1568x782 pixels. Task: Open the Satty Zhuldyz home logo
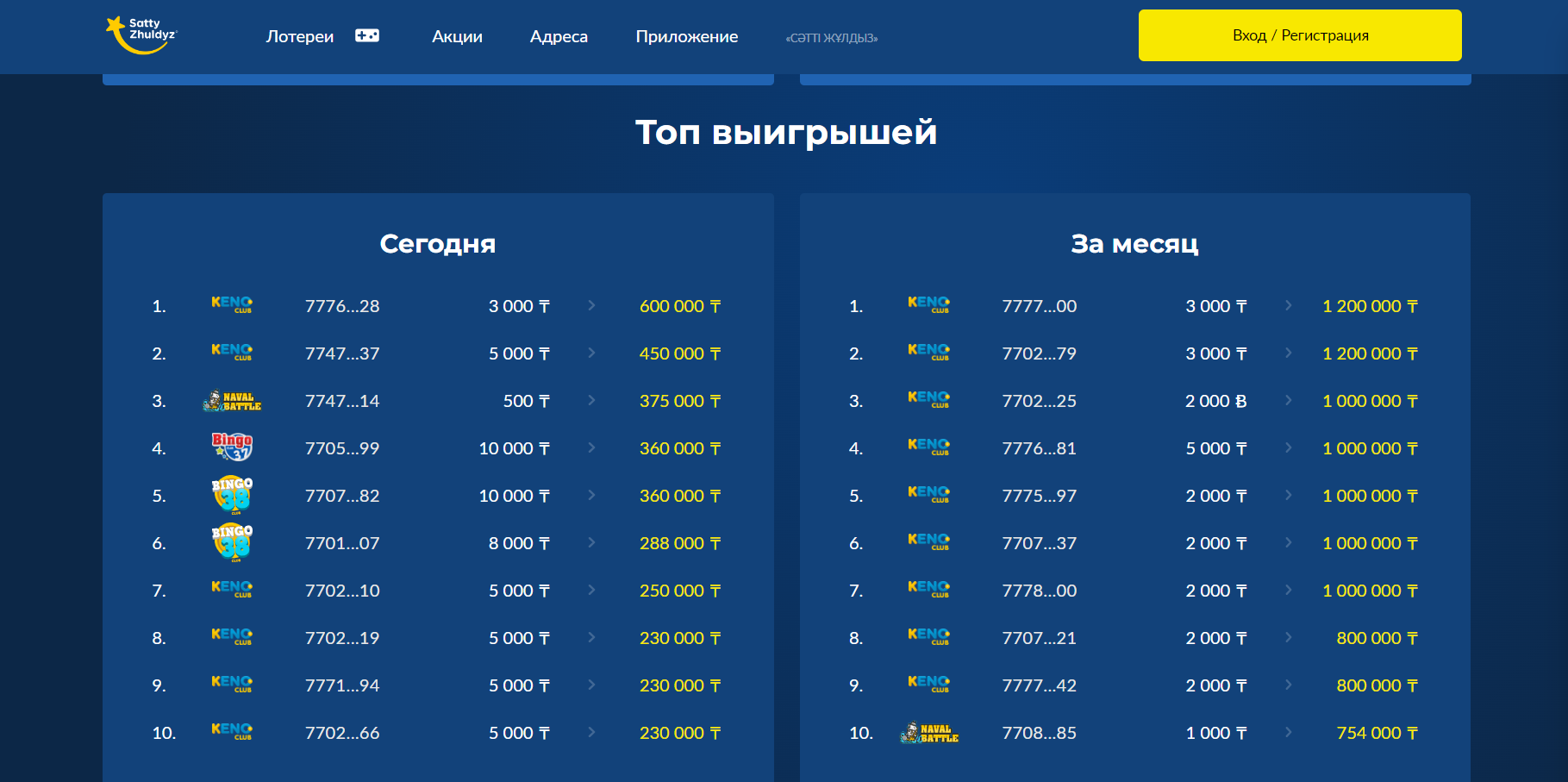(141, 35)
